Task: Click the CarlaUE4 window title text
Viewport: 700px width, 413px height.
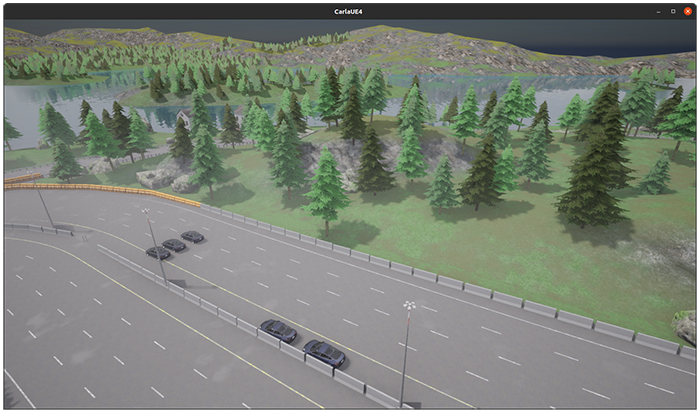Action: pyautogui.click(x=349, y=10)
